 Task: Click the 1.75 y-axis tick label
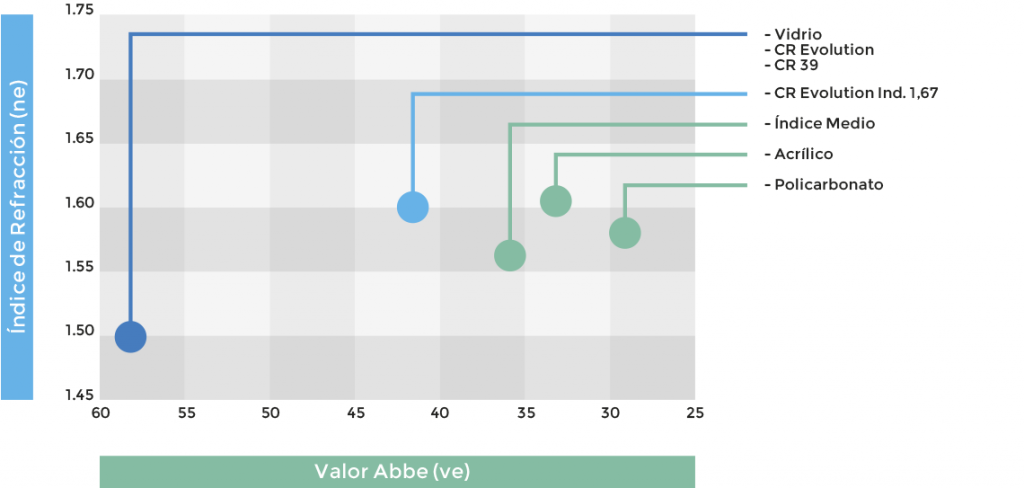click(77, 10)
